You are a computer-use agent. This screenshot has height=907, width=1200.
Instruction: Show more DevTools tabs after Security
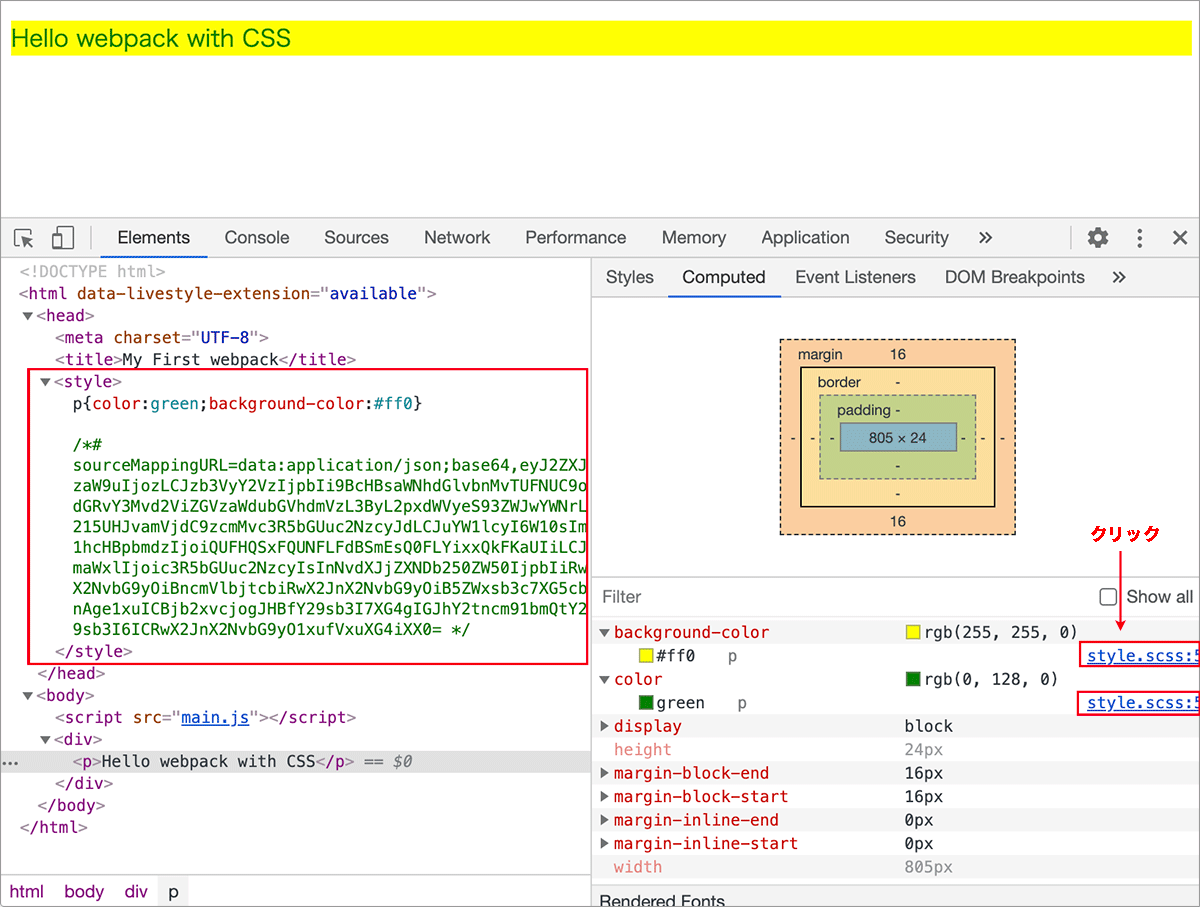(985, 238)
